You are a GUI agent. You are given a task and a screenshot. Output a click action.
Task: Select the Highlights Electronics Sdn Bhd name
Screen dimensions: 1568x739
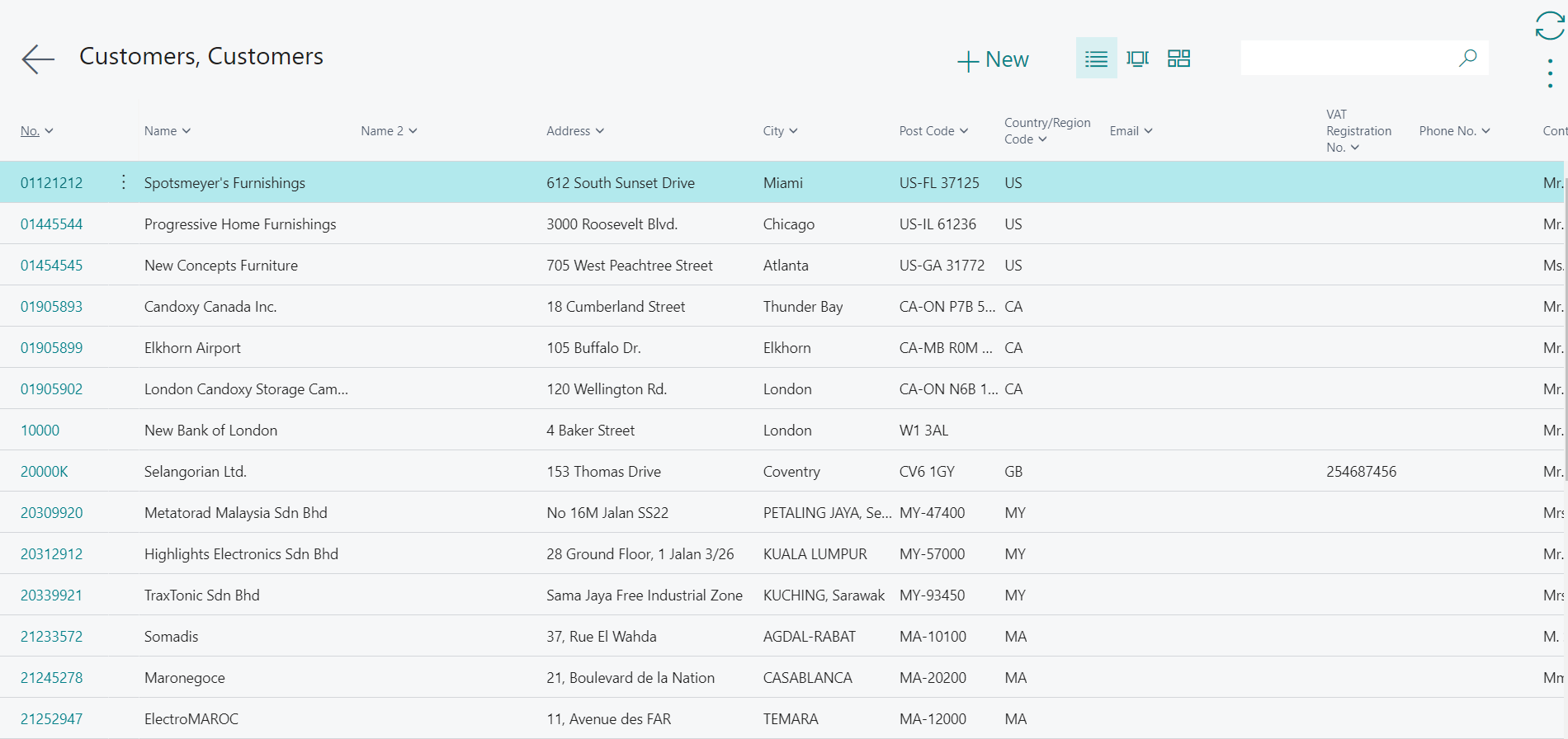241,554
